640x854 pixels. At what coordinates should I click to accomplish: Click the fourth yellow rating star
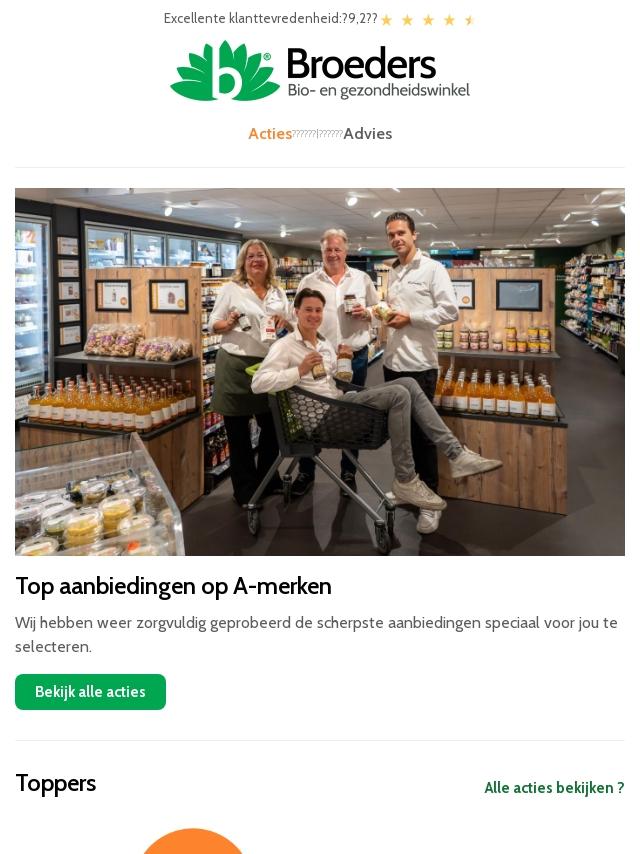[x=449, y=21]
